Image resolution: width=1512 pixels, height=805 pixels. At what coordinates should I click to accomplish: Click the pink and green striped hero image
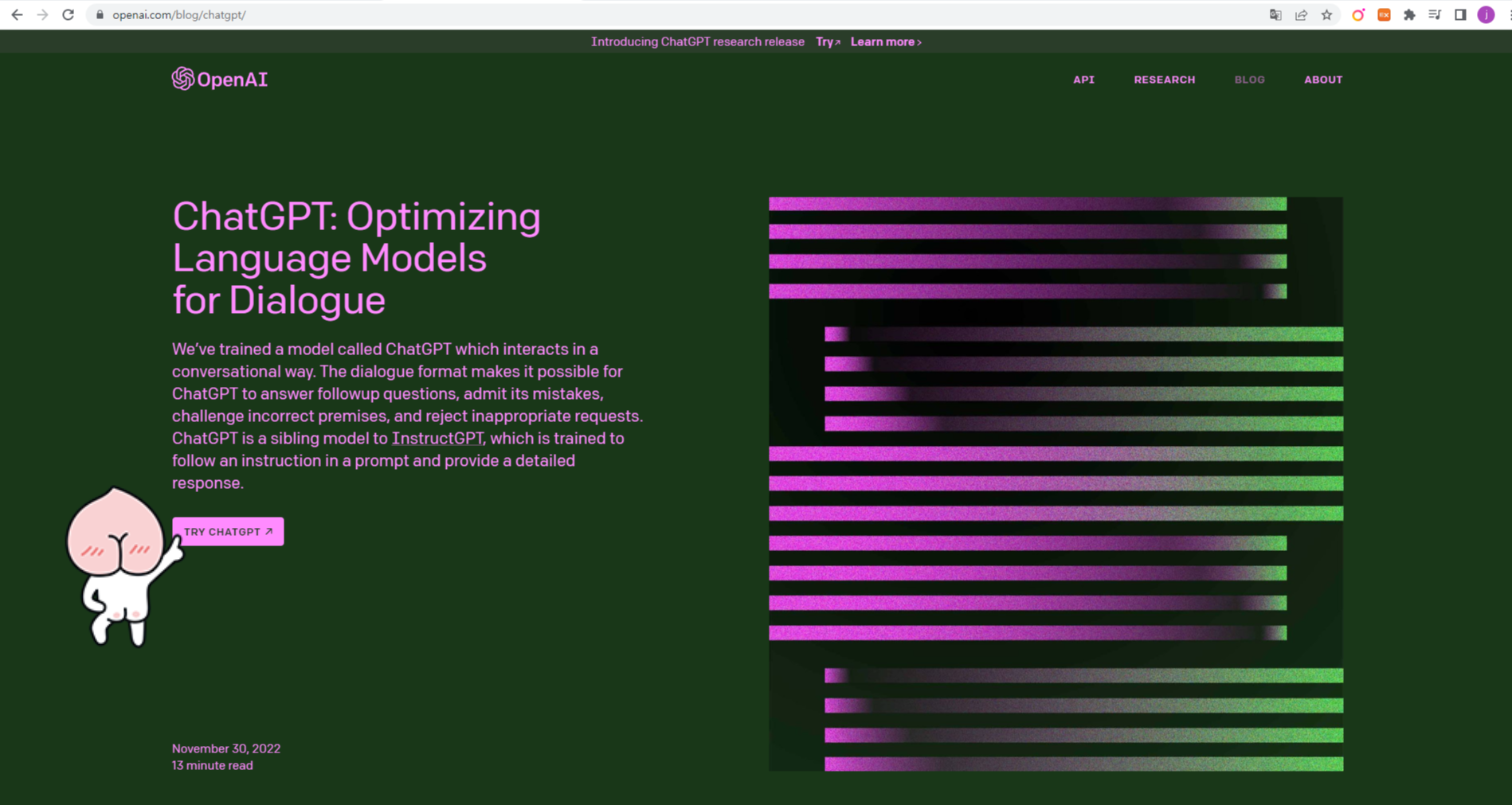point(1056,483)
